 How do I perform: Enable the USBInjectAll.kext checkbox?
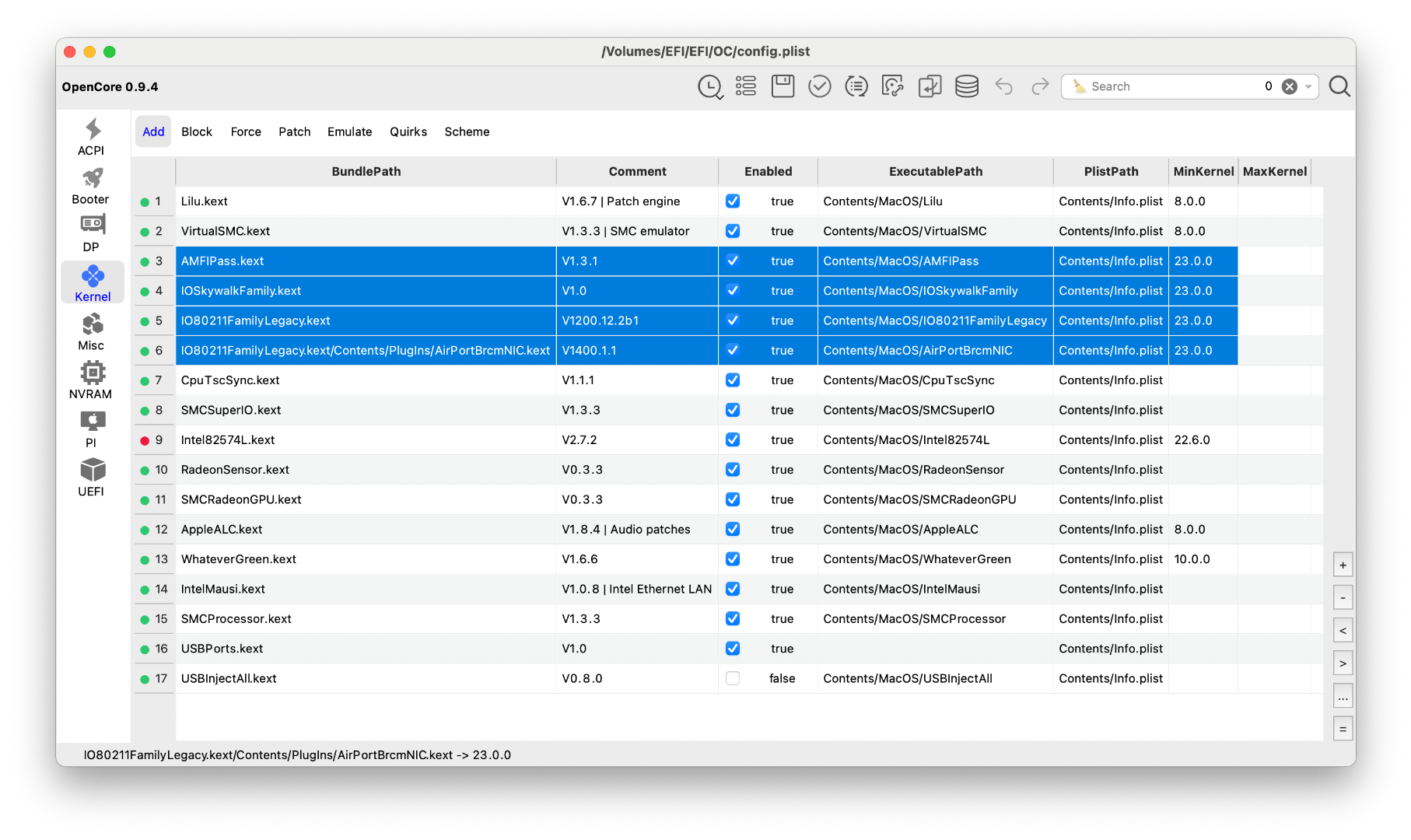(x=732, y=678)
